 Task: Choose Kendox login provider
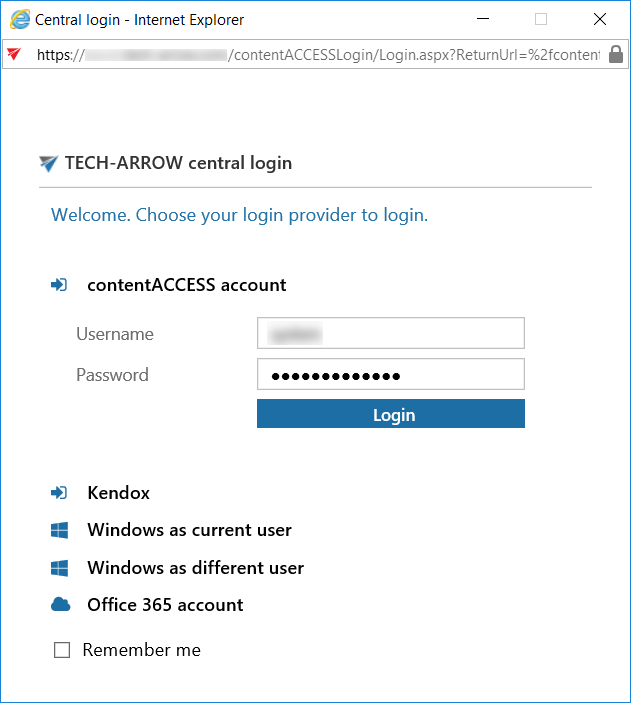pyautogui.click(x=118, y=493)
